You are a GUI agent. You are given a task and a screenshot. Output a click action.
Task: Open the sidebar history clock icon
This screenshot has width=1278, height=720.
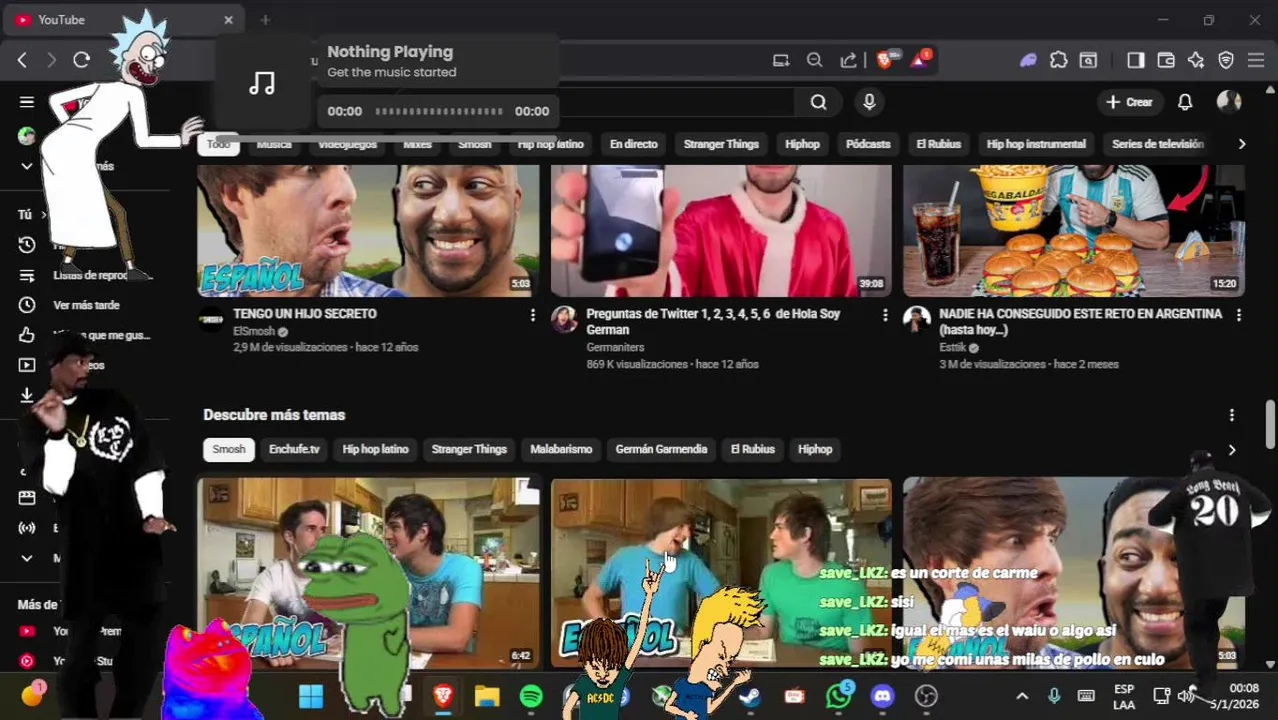[x=27, y=245]
